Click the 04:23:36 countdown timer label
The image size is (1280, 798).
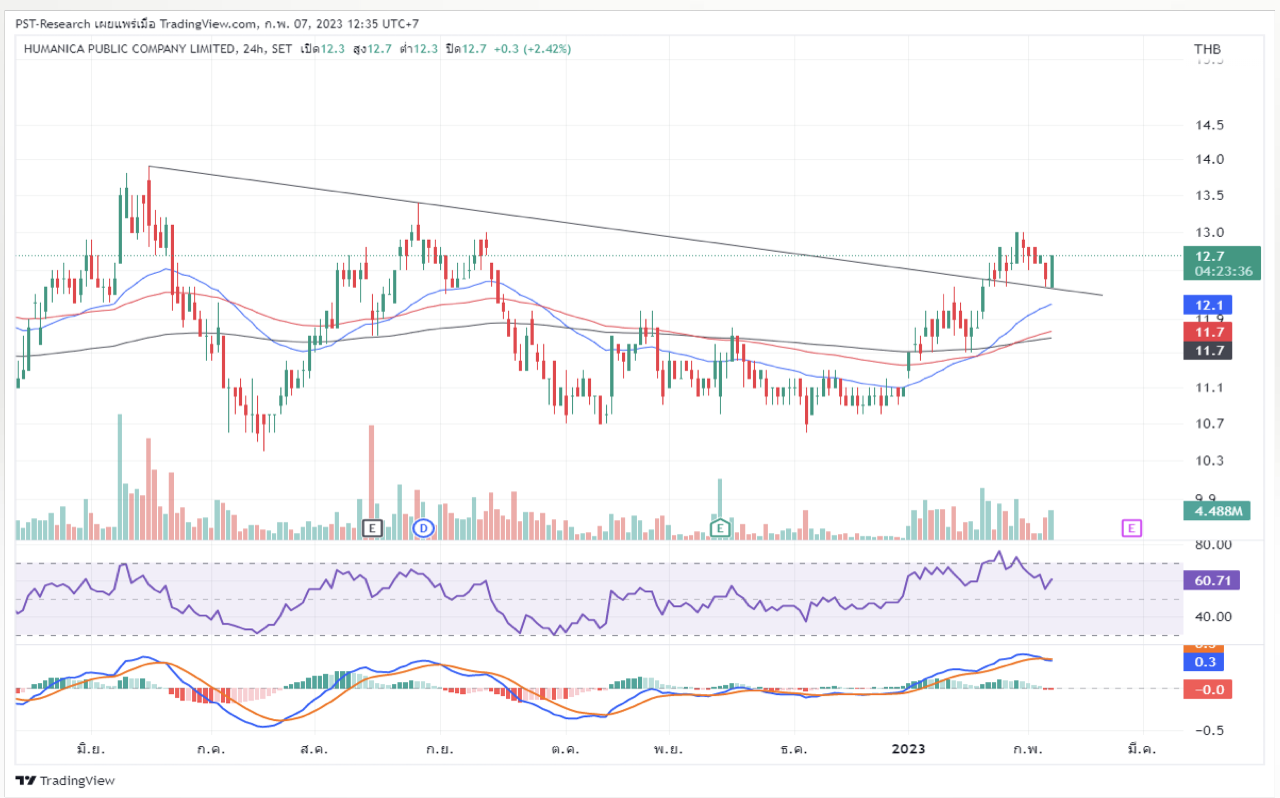(x=1222, y=271)
